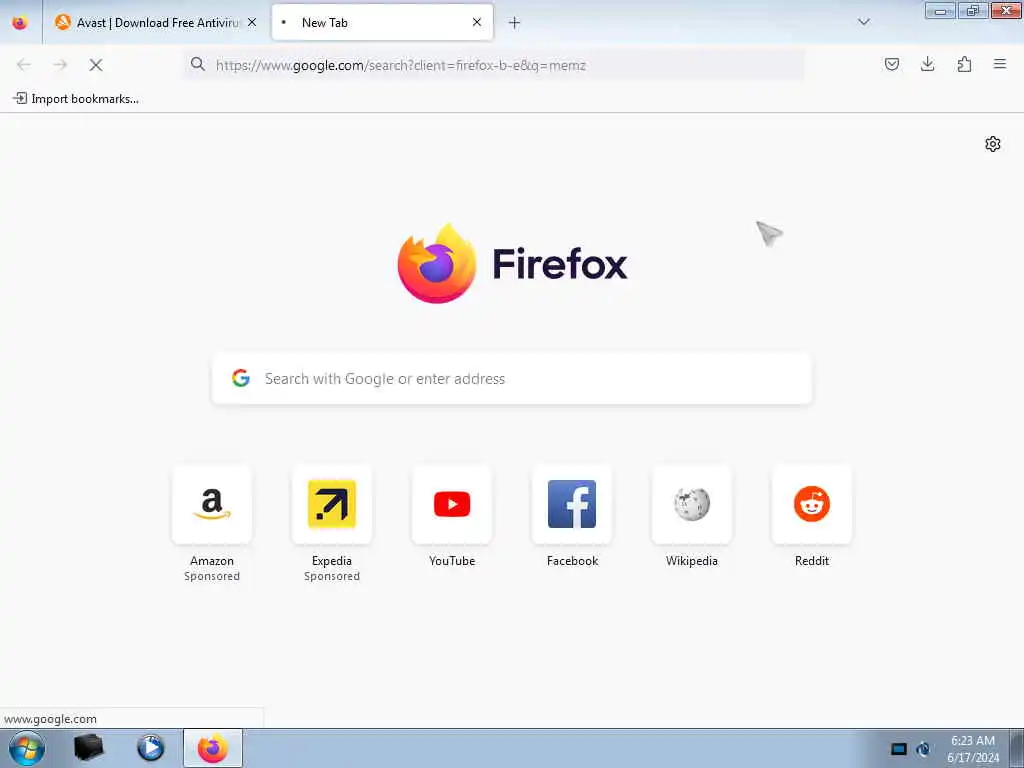Click Import bookmarks link
The width and height of the screenshot is (1024, 768).
76,99
